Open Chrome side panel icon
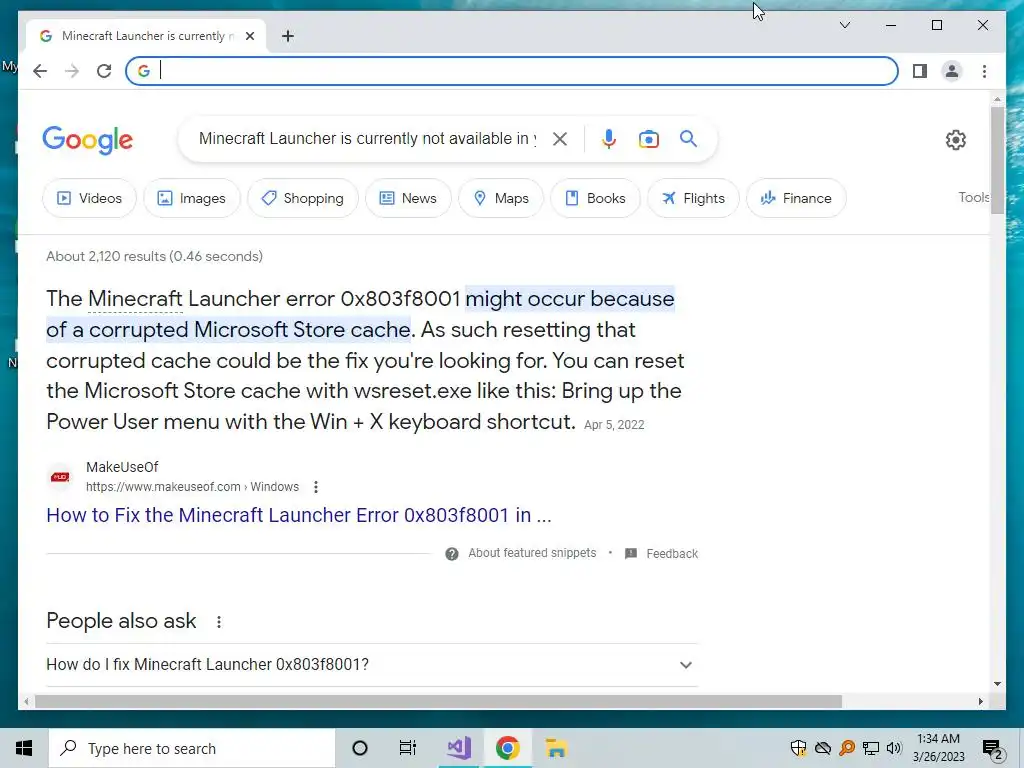The width and height of the screenshot is (1024, 768). coord(920,71)
